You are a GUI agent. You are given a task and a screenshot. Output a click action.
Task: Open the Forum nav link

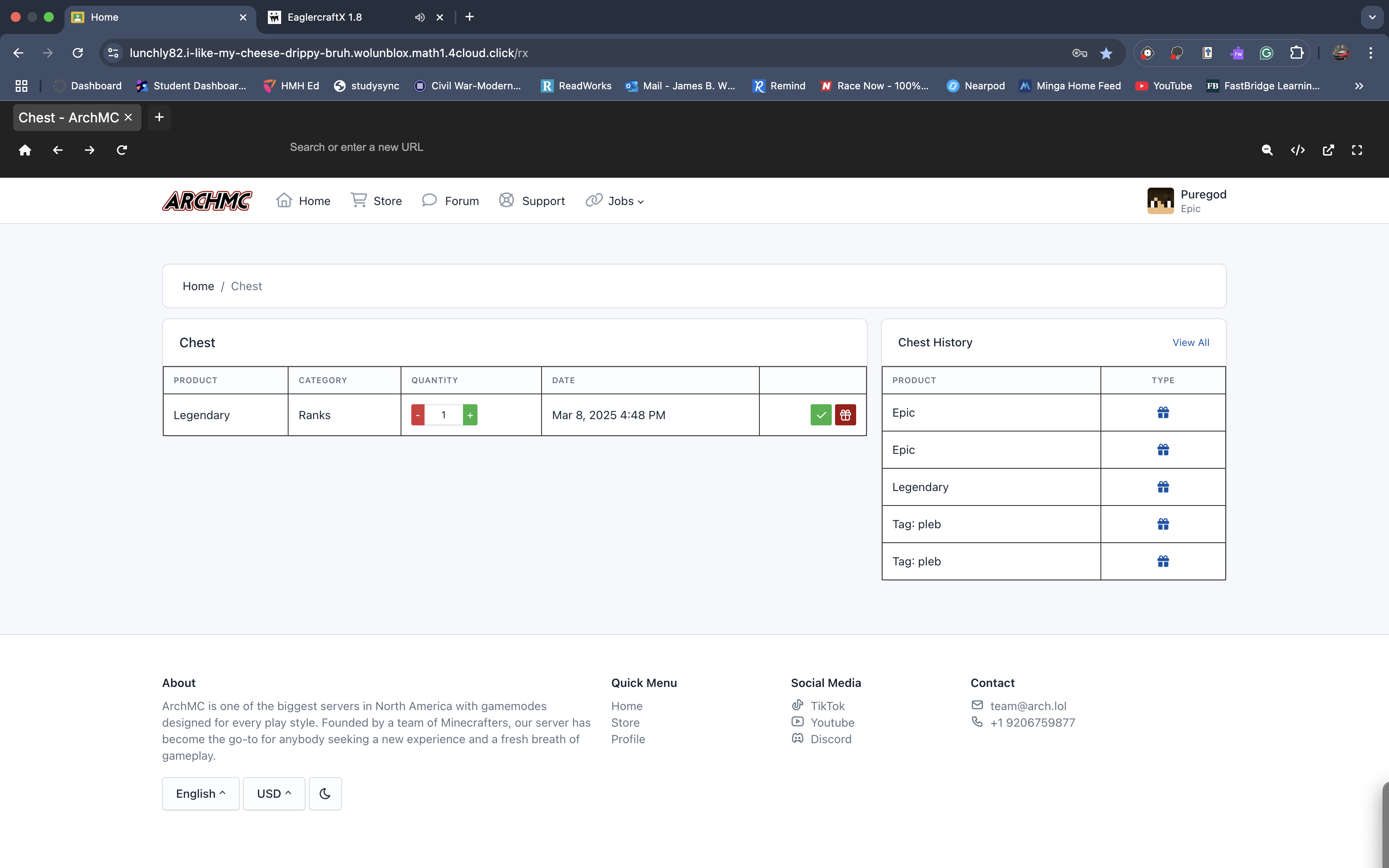click(x=451, y=201)
